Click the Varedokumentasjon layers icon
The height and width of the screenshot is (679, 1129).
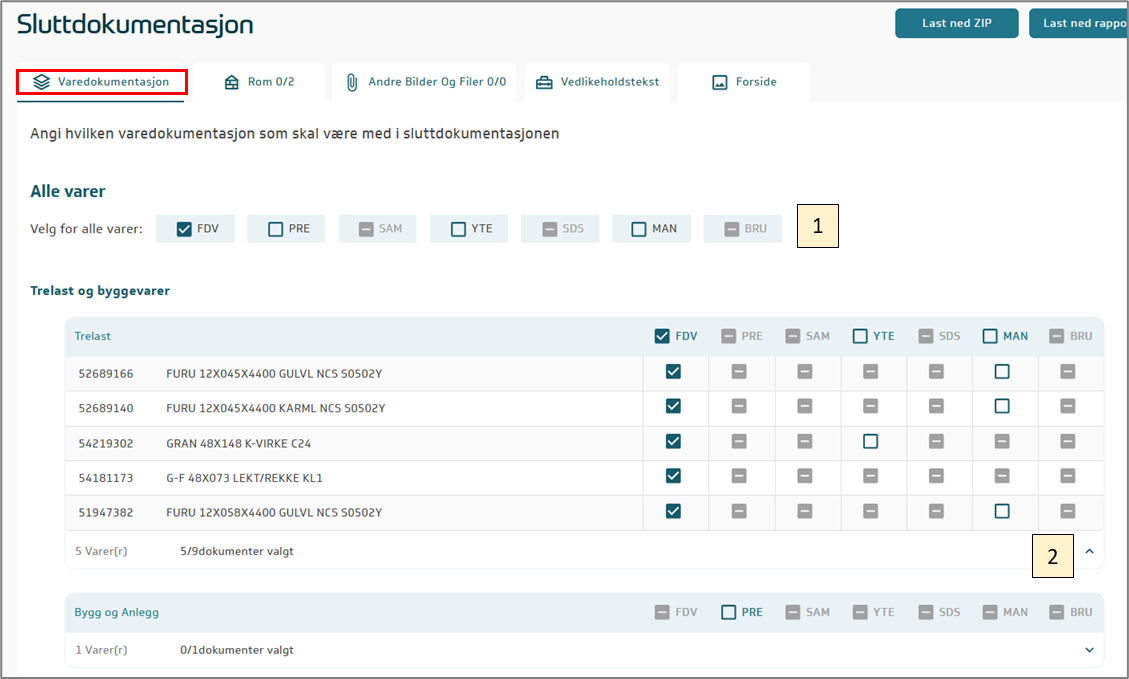(x=41, y=82)
